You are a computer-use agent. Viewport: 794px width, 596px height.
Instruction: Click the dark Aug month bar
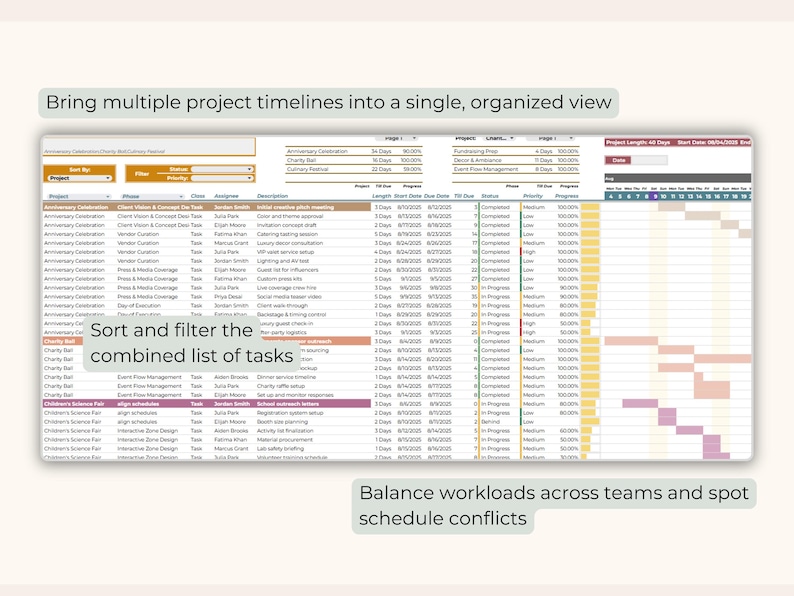coord(678,178)
